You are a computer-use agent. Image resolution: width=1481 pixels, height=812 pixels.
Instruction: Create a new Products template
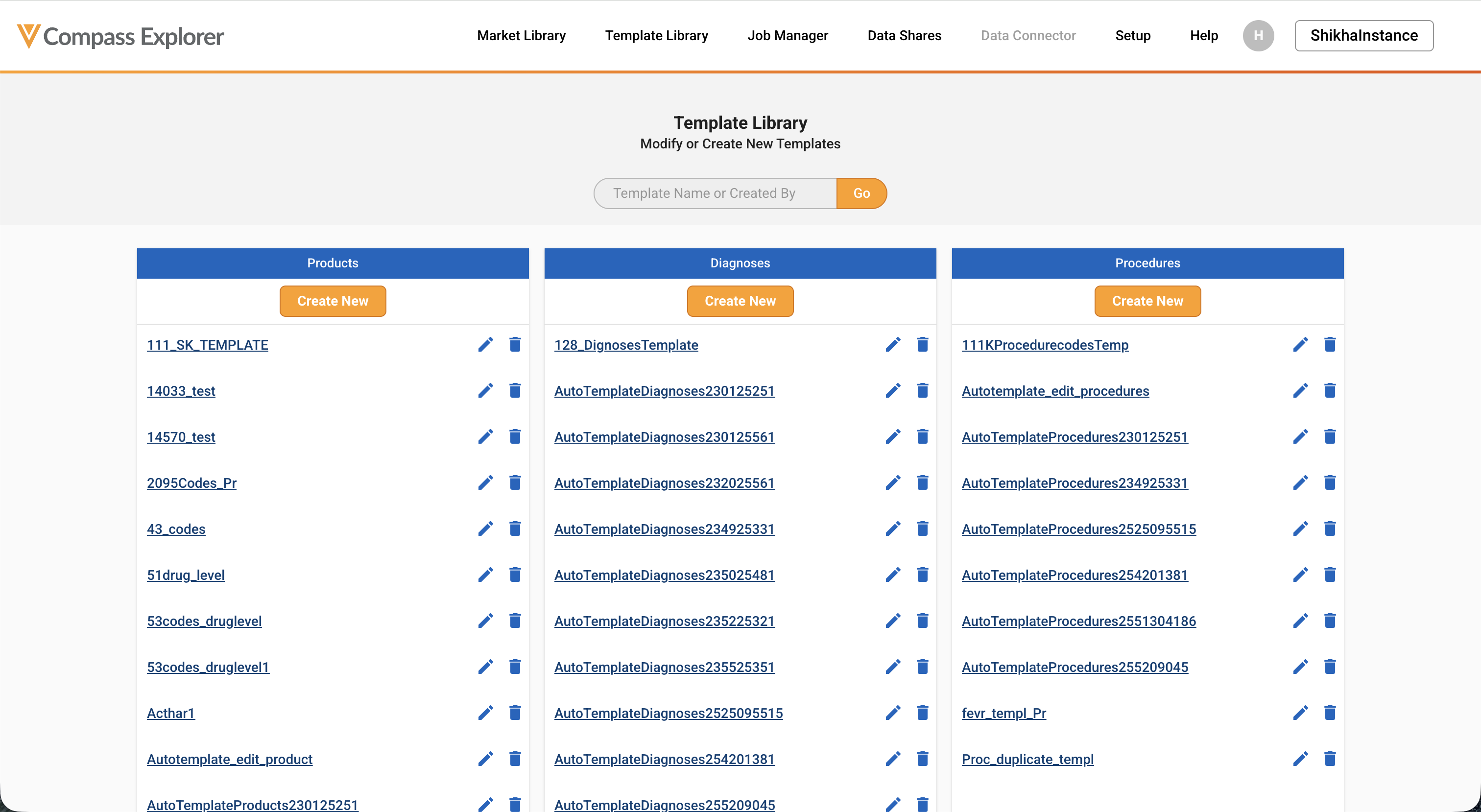click(x=333, y=301)
